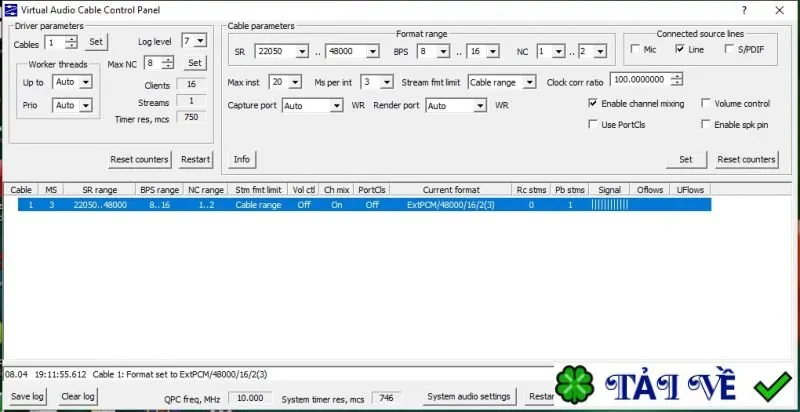800x412 pixels.
Task: Click the Set button next to Max NC
Action: point(195,63)
